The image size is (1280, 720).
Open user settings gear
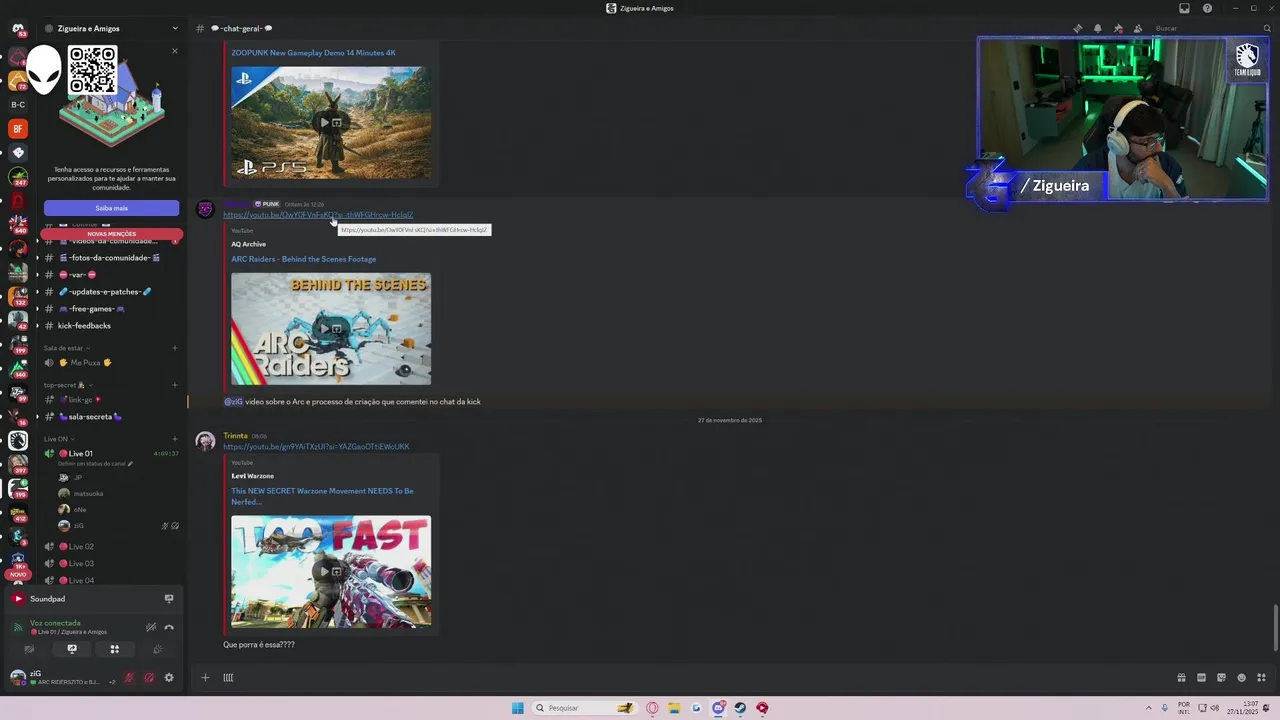click(169, 678)
